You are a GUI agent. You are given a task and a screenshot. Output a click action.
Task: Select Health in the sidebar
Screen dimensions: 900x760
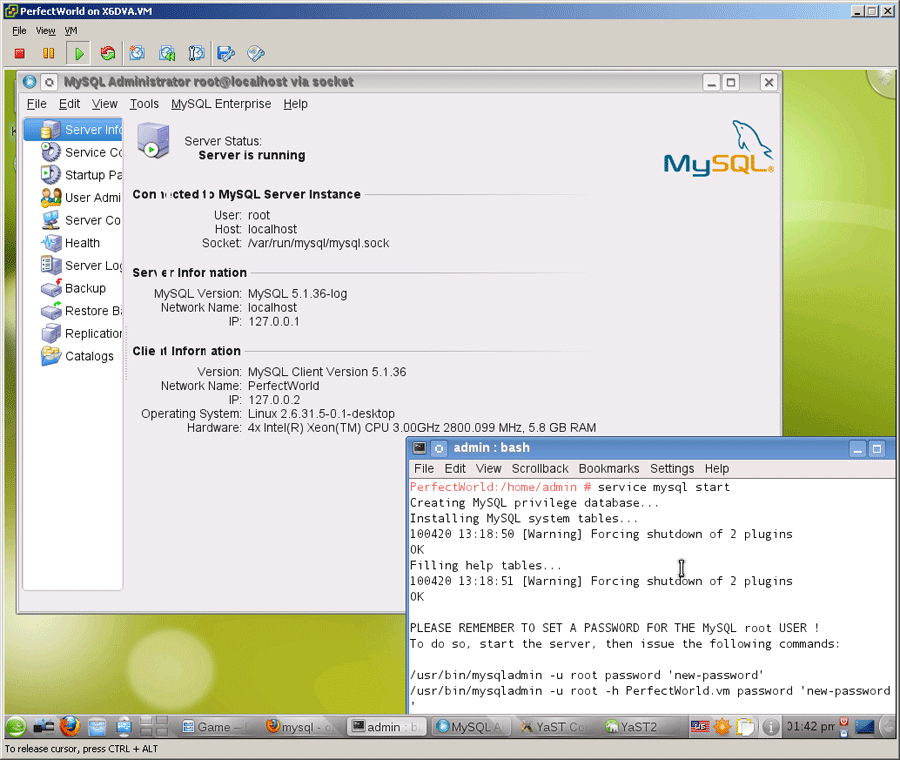click(x=71, y=243)
